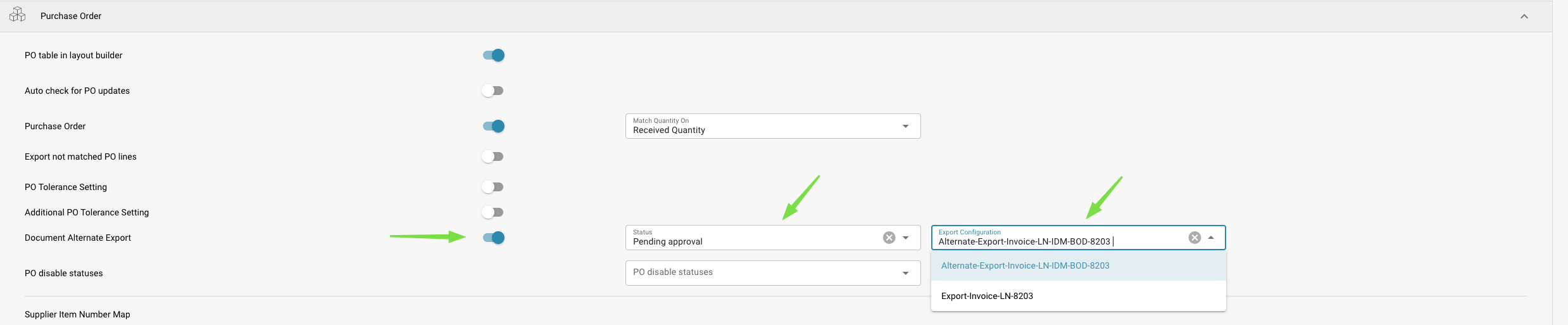Viewport: 1568px width, 325px height.
Task: Clear the Export Configuration field value
Action: click(x=1194, y=238)
